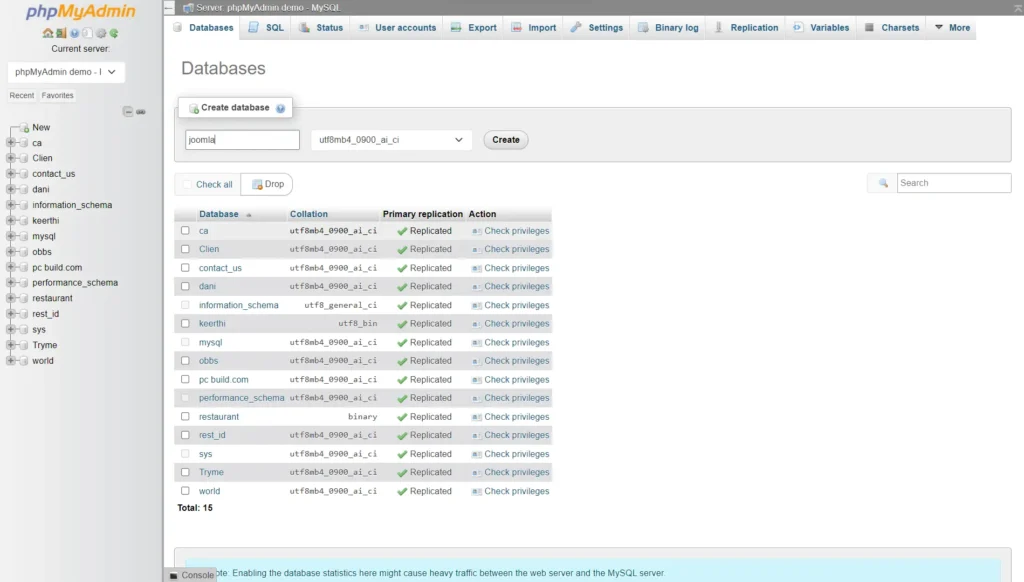The image size is (1024, 582).
Task: Expand the world tree node
Action: click(x=10, y=361)
